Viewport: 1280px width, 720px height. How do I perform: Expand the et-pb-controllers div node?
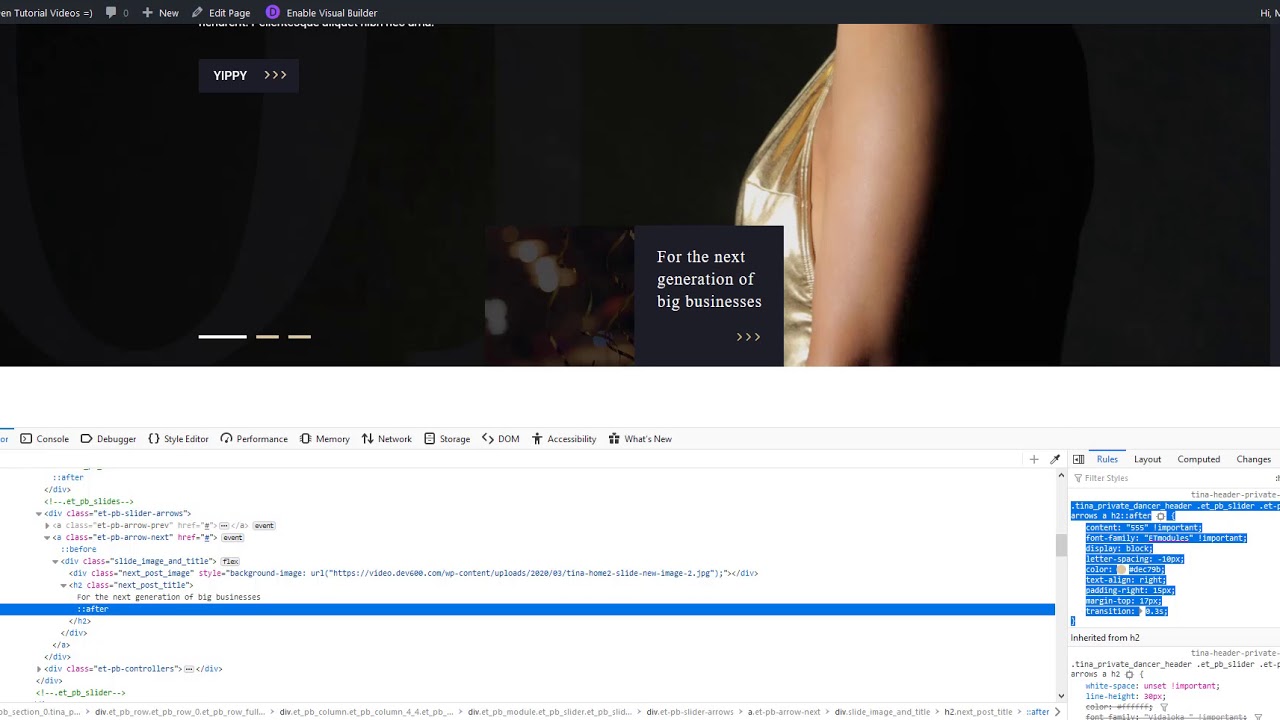38,669
